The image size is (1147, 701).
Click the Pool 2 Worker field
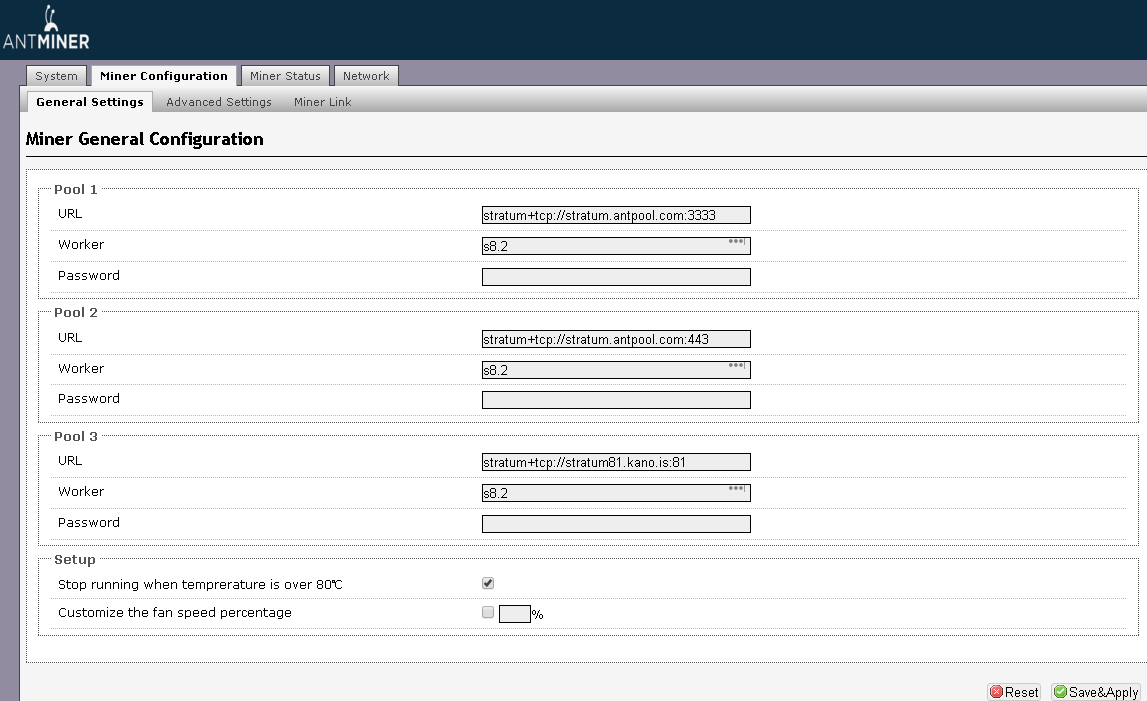pos(616,370)
